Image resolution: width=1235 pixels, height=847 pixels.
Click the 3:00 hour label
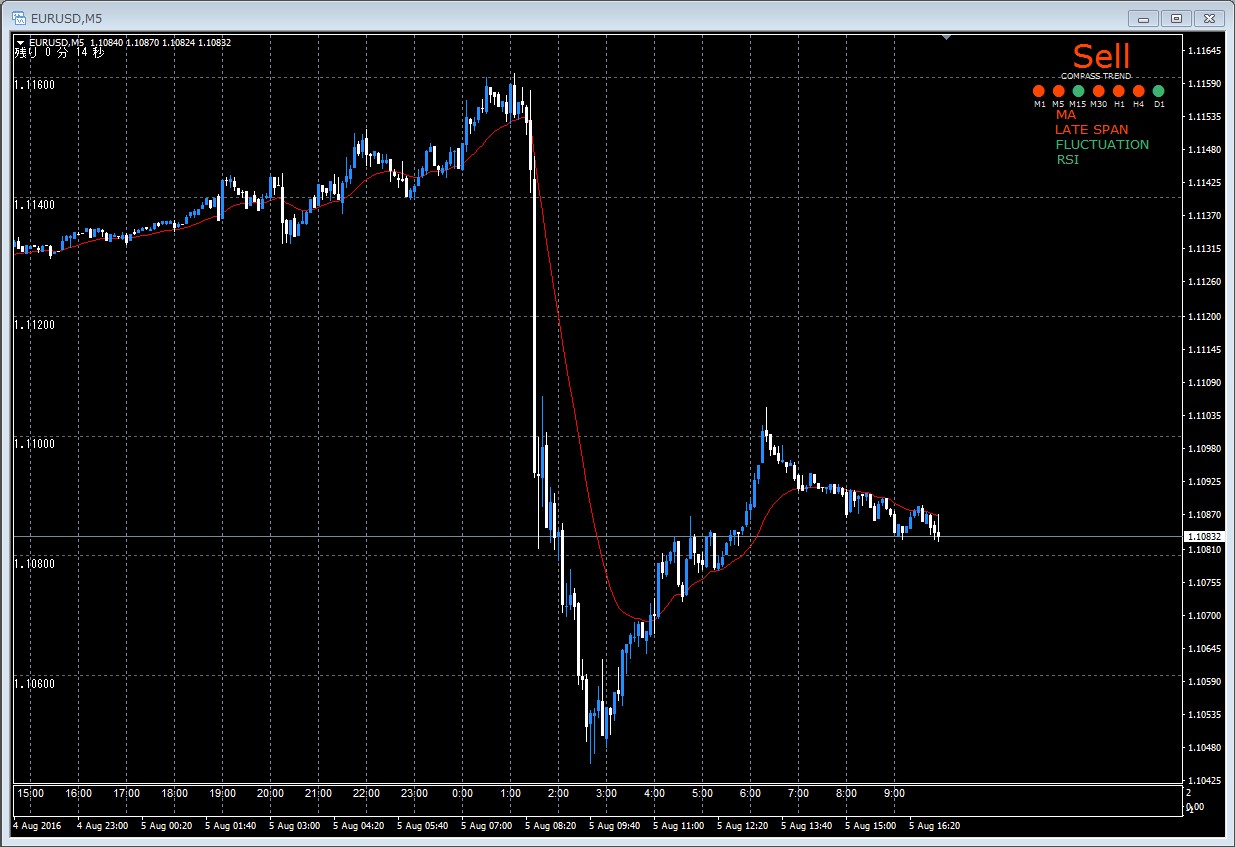pos(606,793)
